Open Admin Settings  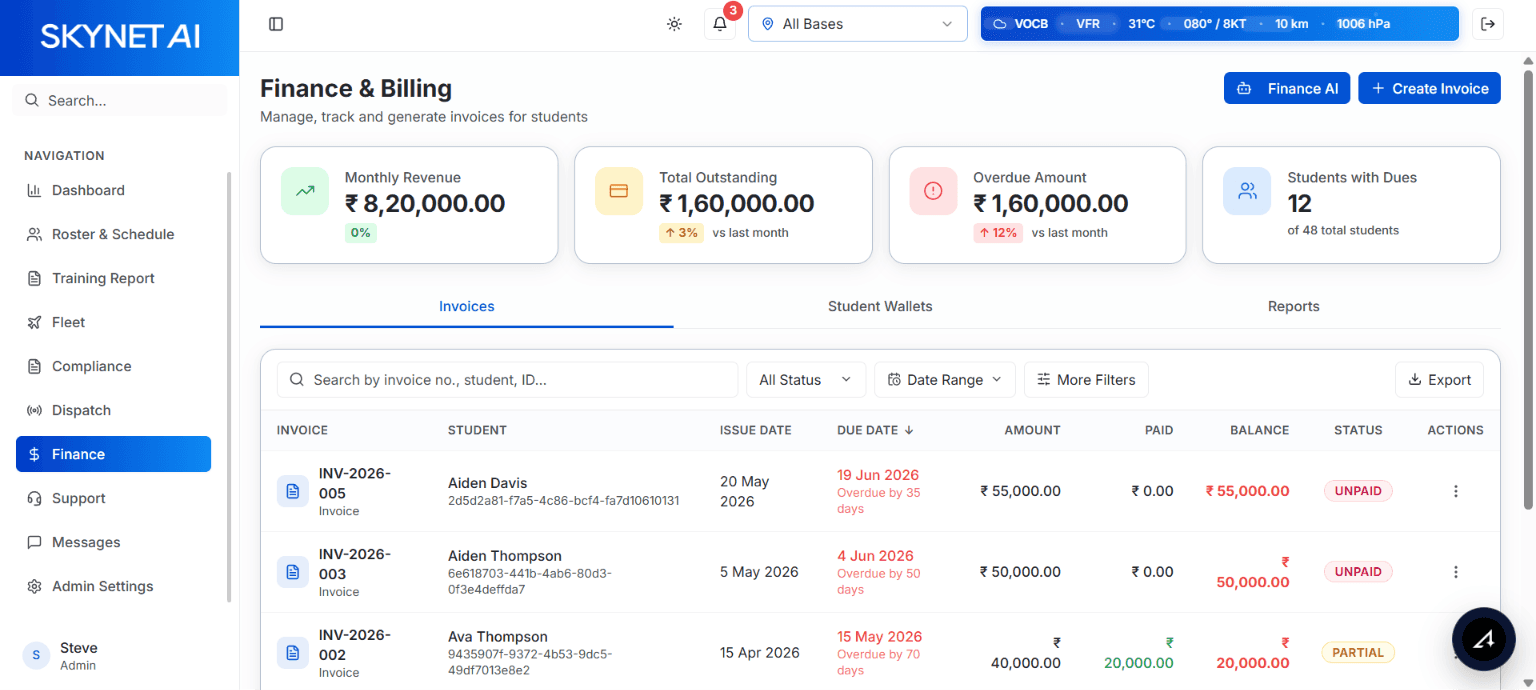pos(113,586)
